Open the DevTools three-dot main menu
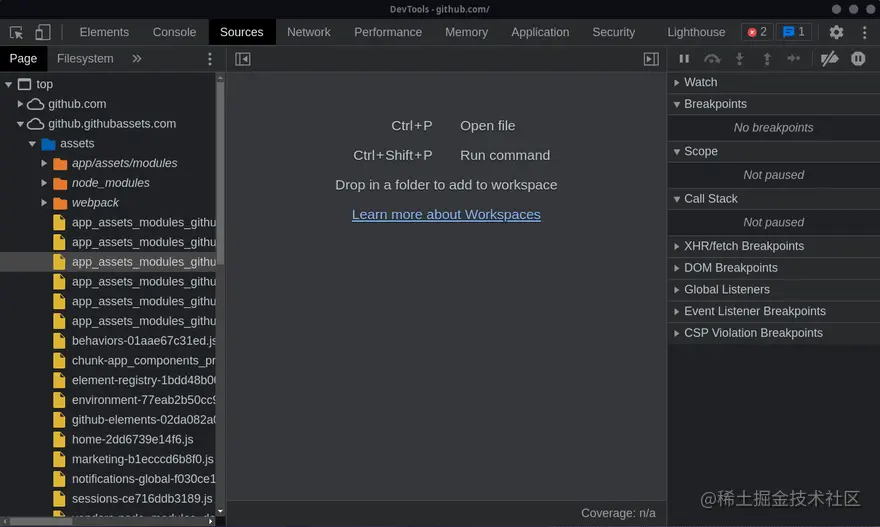The height and width of the screenshot is (527, 880). click(x=864, y=32)
